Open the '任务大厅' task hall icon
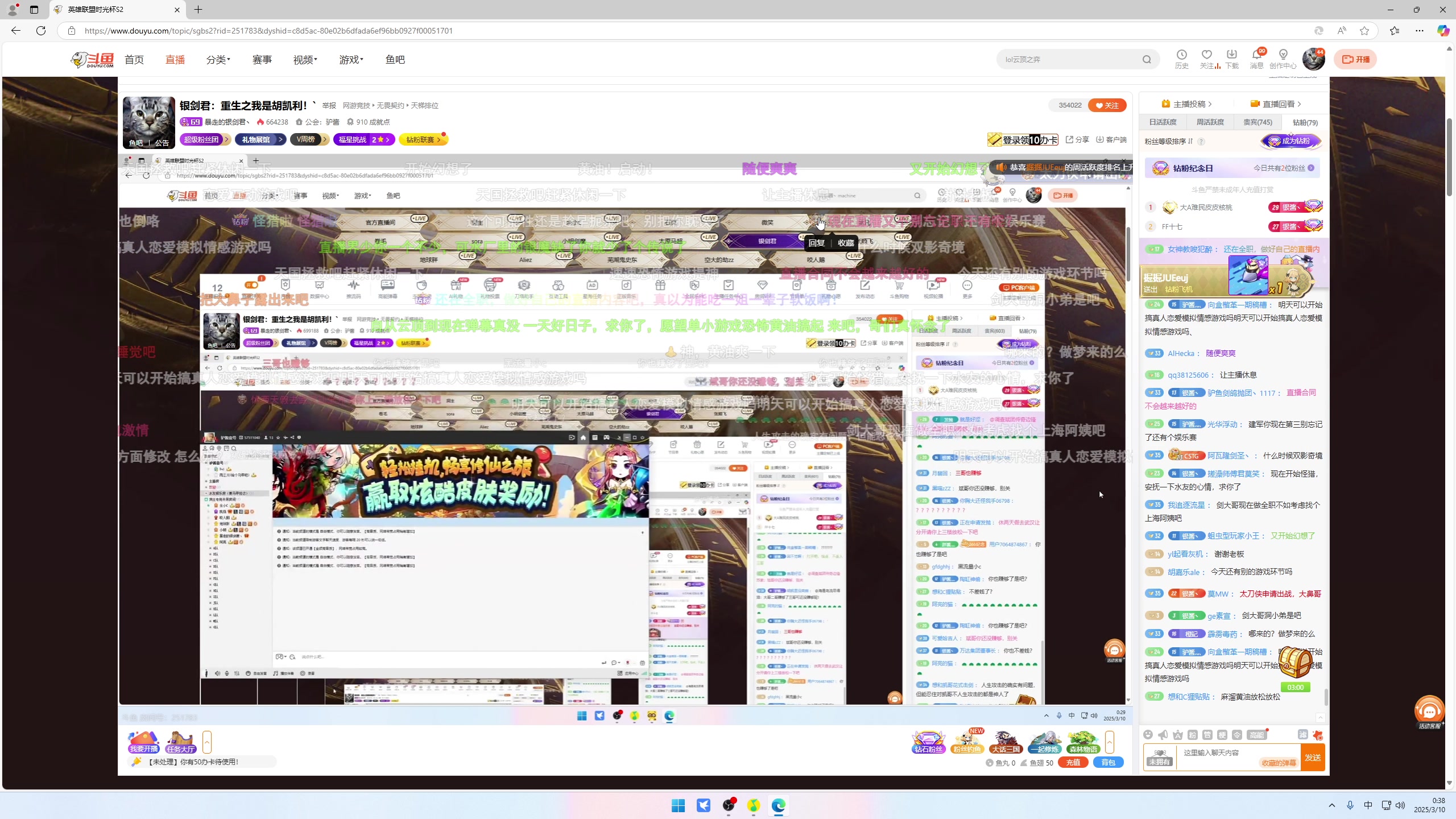This screenshot has height=819, width=1456. (x=181, y=742)
